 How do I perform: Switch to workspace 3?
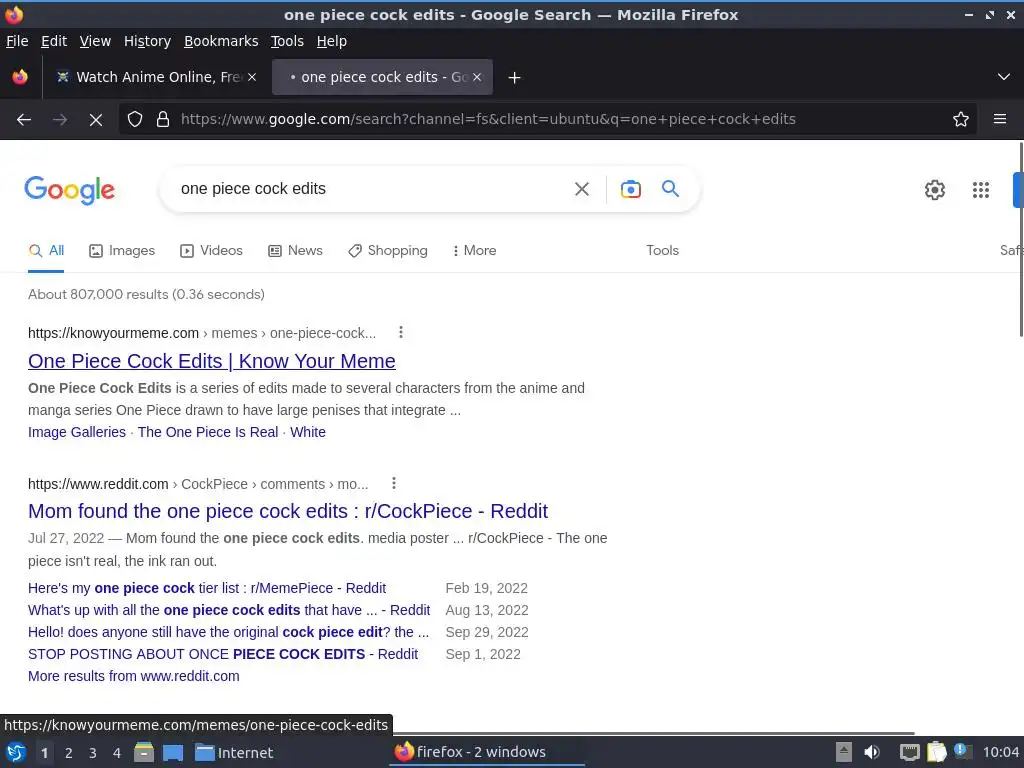click(x=93, y=753)
